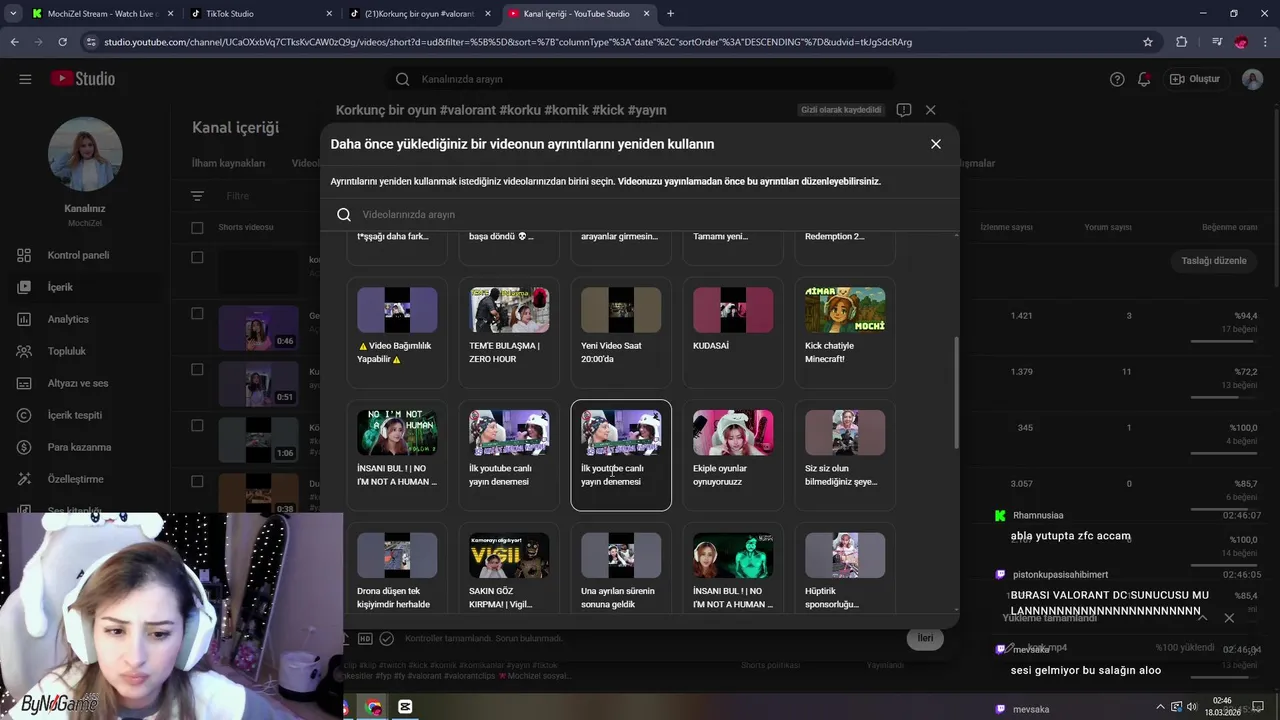
Task: Focus the Kanalınızda arayın search bar
Action: (x=640, y=79)
